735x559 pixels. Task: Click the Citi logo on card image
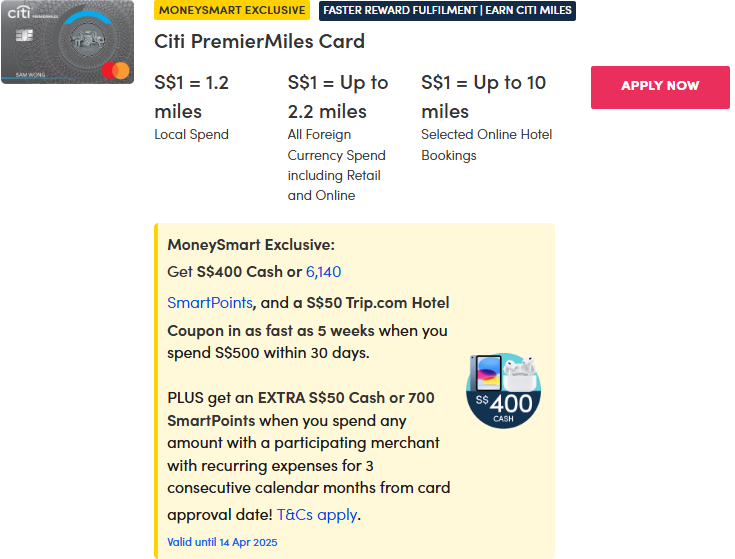[20, 13]
